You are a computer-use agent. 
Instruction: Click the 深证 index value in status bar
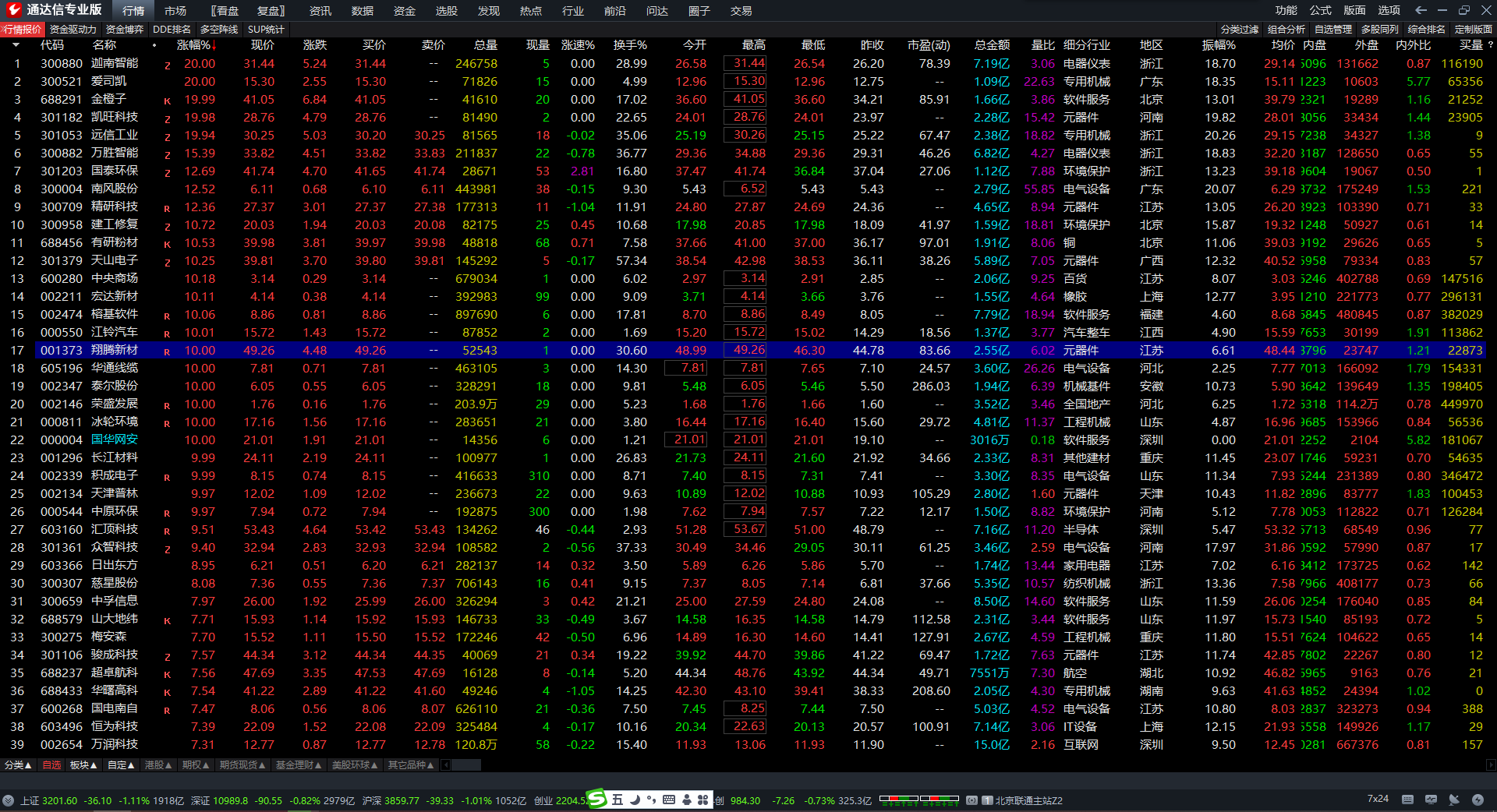tap(231, 800)
